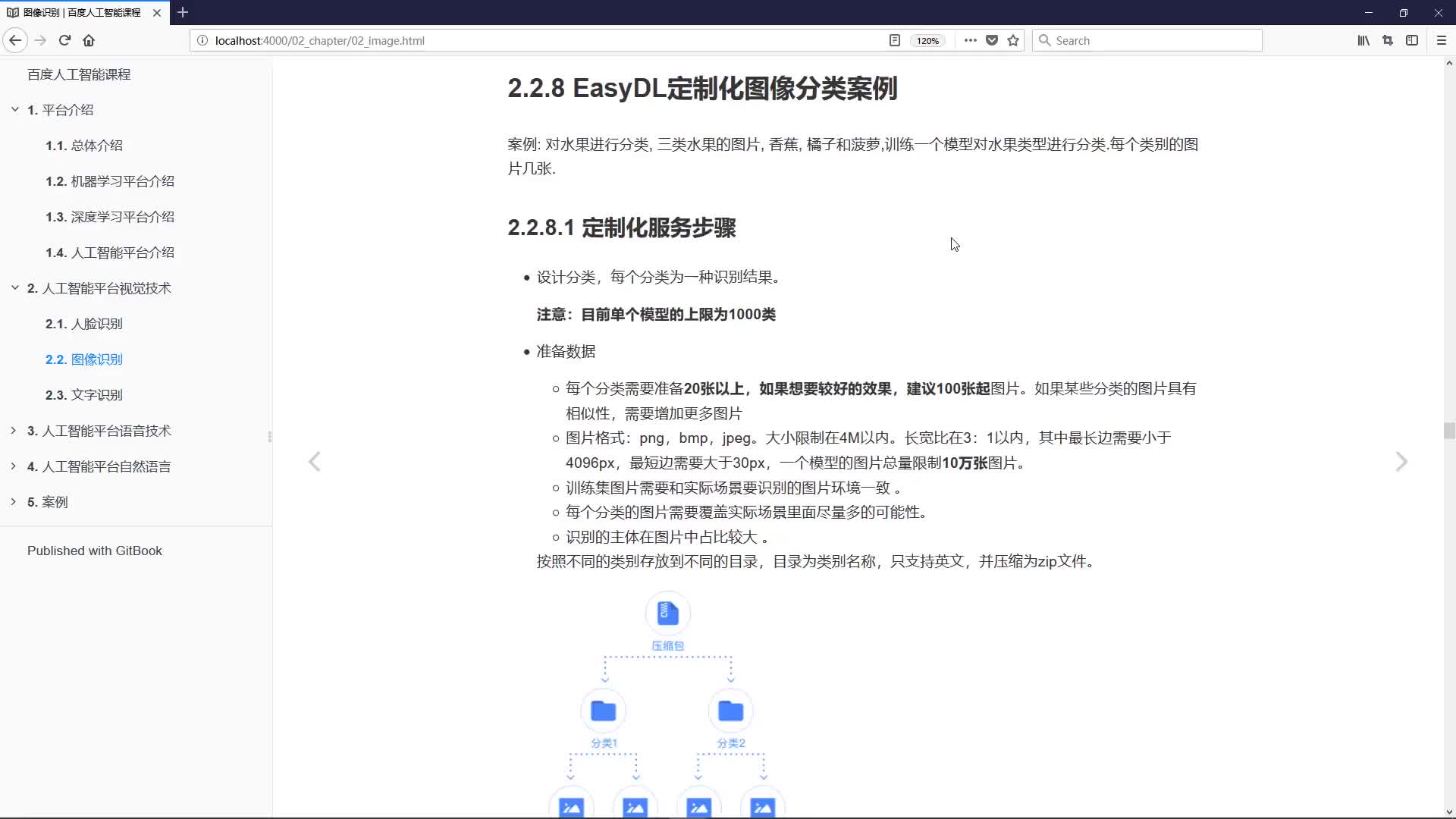Click the browser Forward arrow button
This screenshot has width=1456, height=819.
(41, 40)
